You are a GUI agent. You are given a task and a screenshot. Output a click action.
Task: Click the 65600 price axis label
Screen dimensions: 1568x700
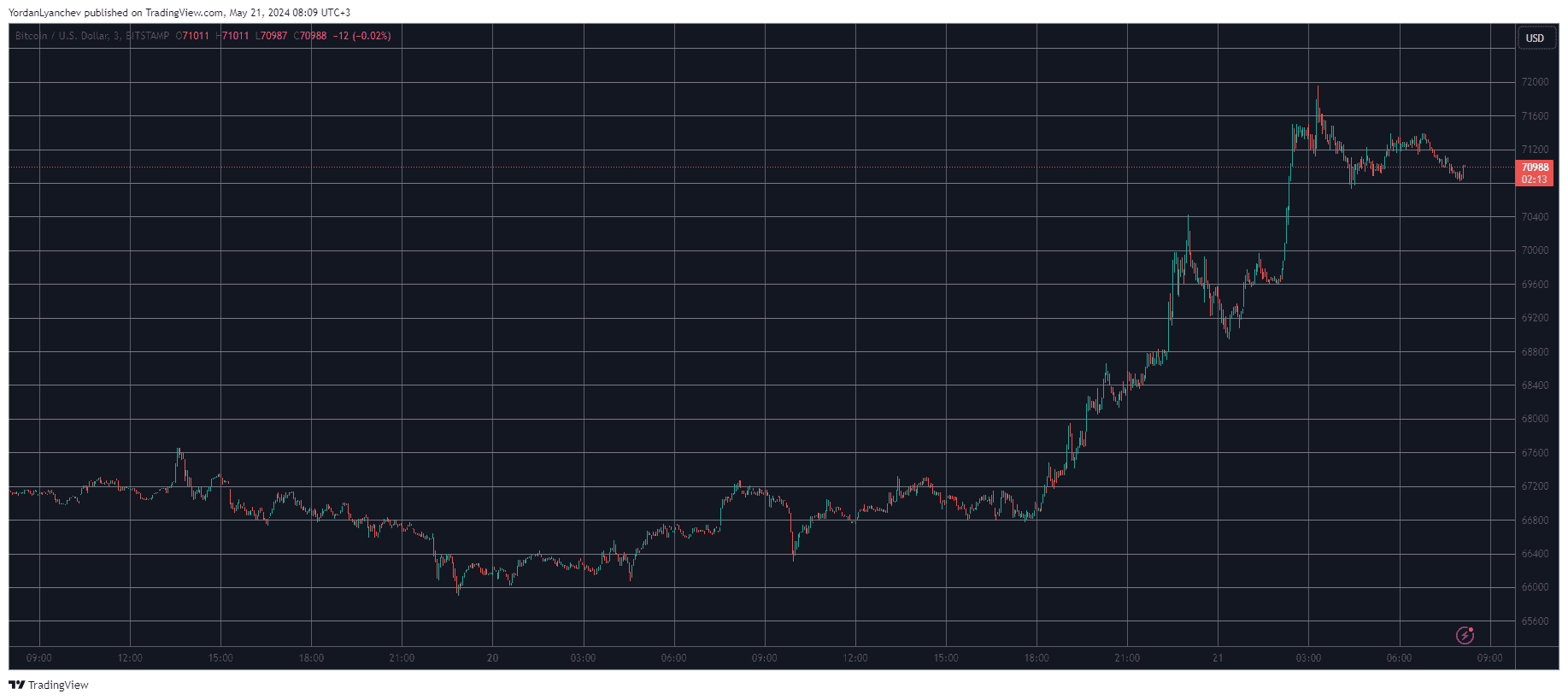(x=1535, y=621)
